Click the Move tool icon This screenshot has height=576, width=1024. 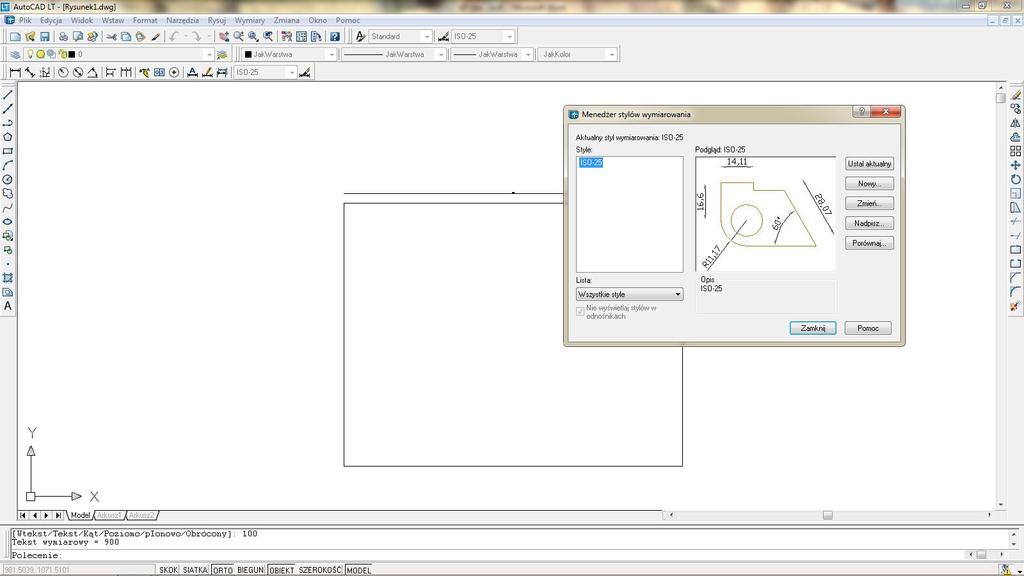click(x=1015, y=165)
